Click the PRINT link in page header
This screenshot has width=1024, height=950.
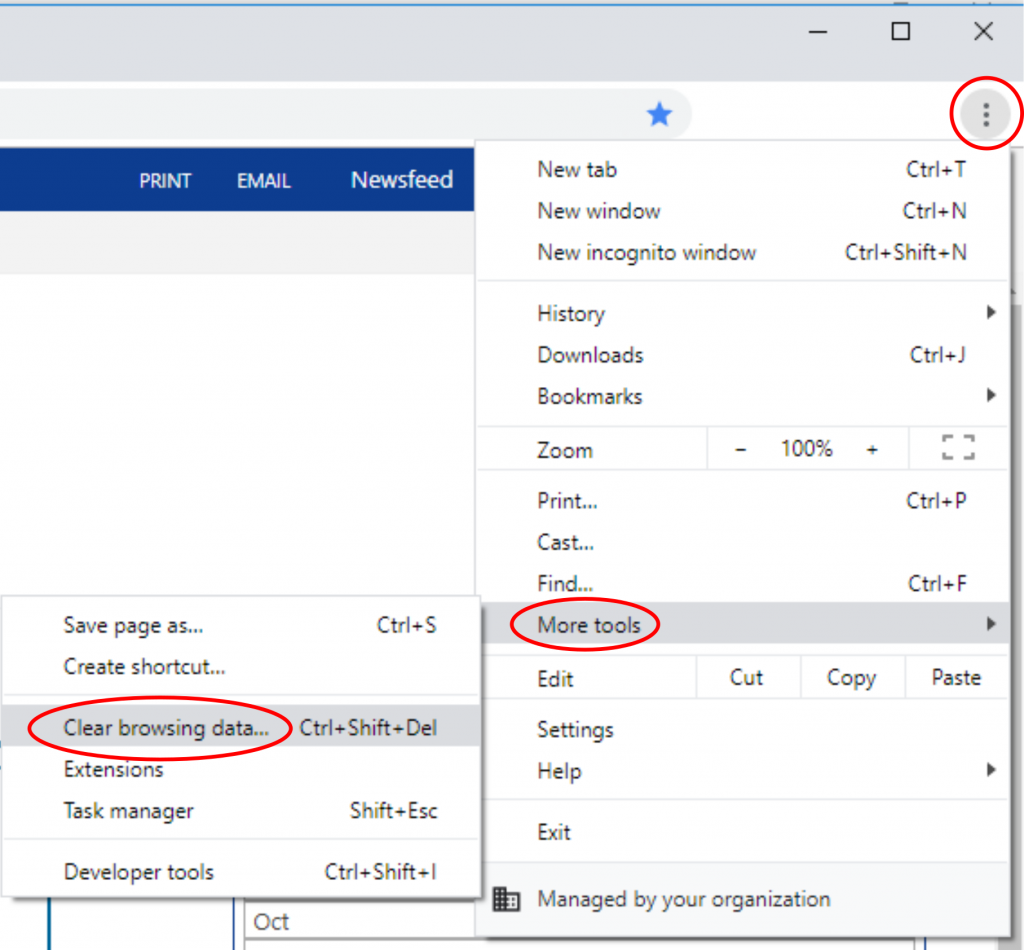pyautogui.click(x=165, y=181)
